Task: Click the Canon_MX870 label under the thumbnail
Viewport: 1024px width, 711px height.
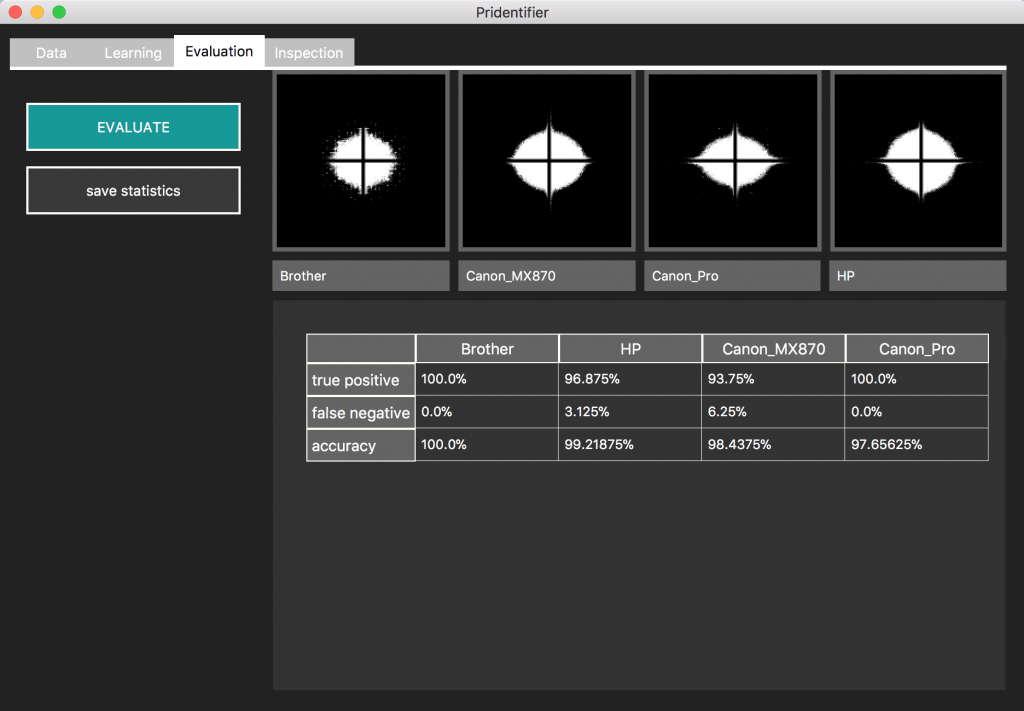Action: coord(547,276)
